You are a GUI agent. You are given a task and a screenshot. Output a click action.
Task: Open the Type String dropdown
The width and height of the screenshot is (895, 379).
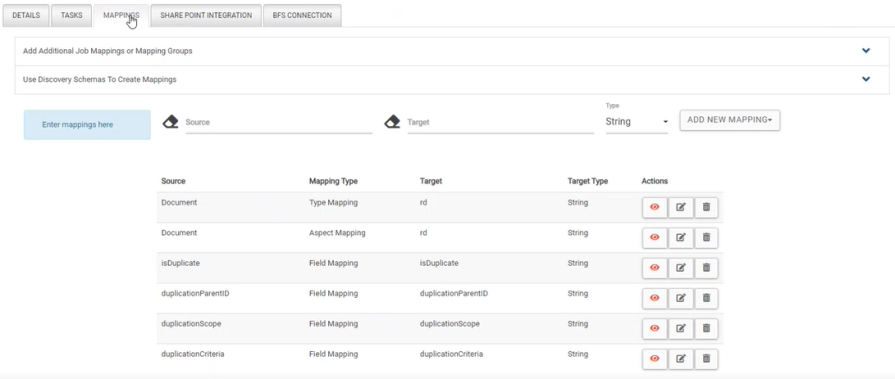(636, 122)
